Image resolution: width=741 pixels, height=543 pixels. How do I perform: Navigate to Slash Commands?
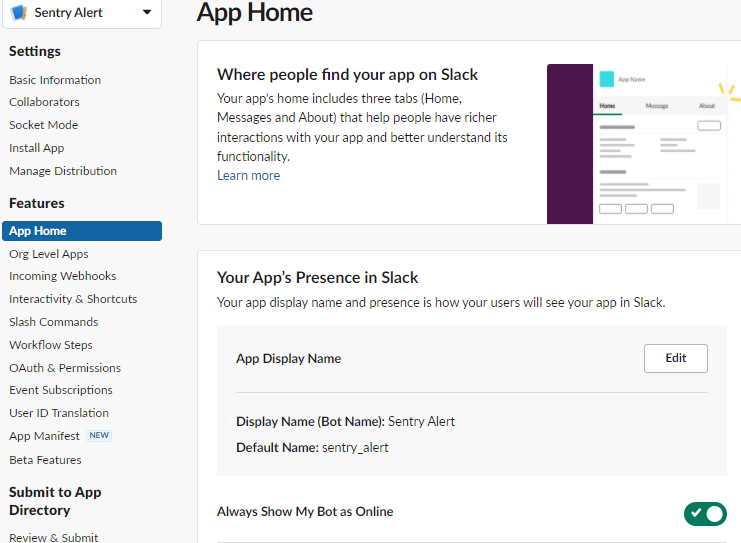[53, 322]
